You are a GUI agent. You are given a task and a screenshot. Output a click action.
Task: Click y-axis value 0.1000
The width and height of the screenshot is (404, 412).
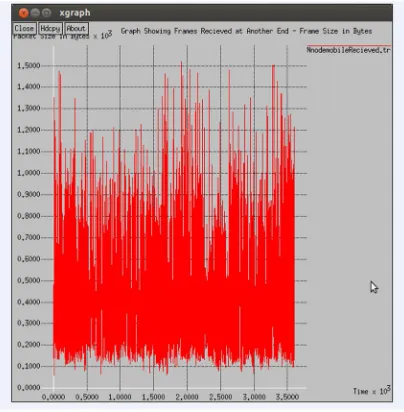coord(29,366)
